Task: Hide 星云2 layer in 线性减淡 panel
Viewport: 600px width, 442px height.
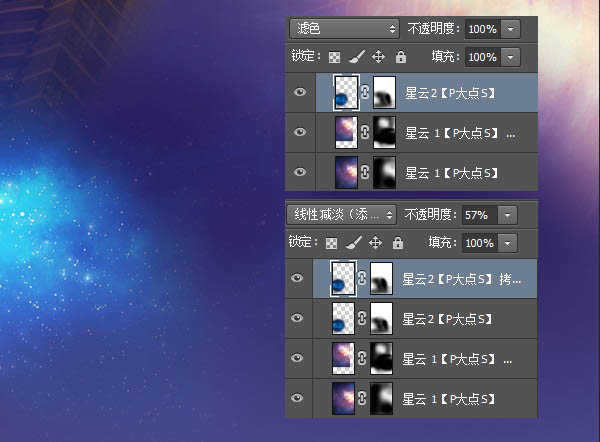Action: pos(297,318)
